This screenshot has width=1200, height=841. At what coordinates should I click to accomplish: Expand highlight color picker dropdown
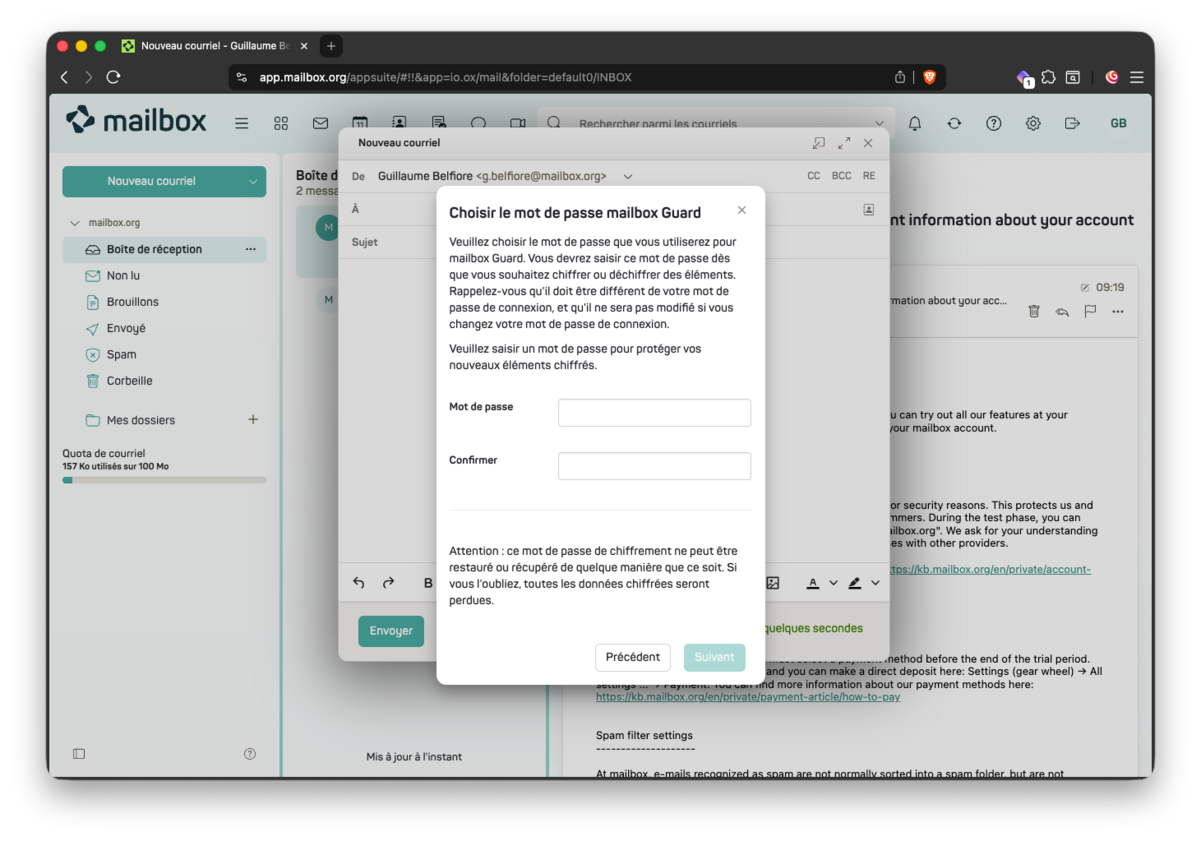(875, 583)
